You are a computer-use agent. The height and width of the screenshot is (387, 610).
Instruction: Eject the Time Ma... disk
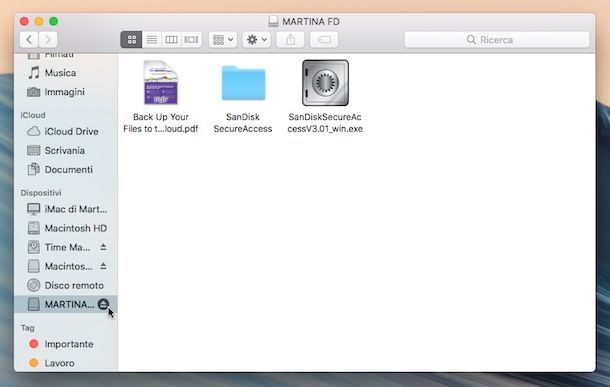(103, 247)
